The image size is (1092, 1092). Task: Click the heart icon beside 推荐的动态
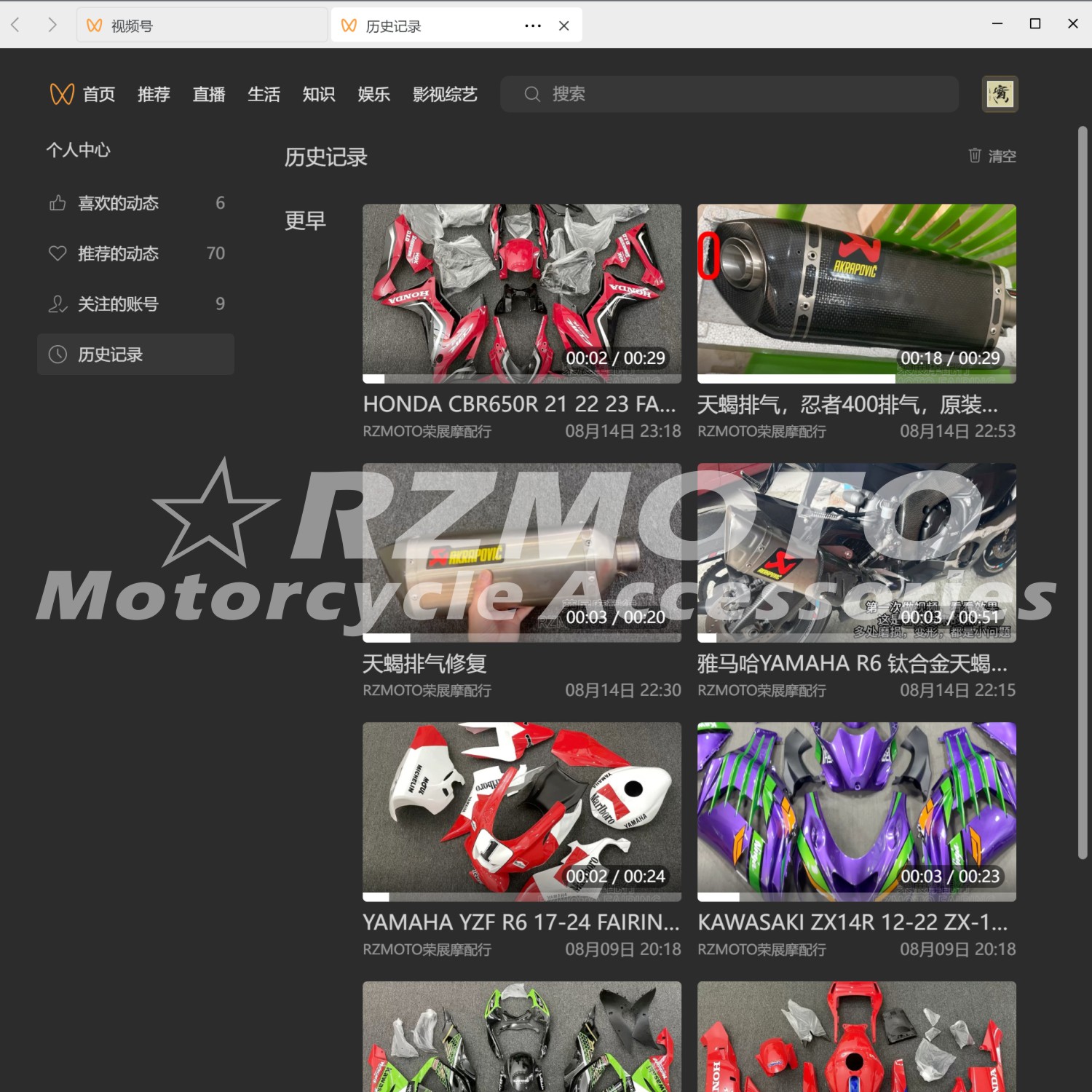point(58,253)
